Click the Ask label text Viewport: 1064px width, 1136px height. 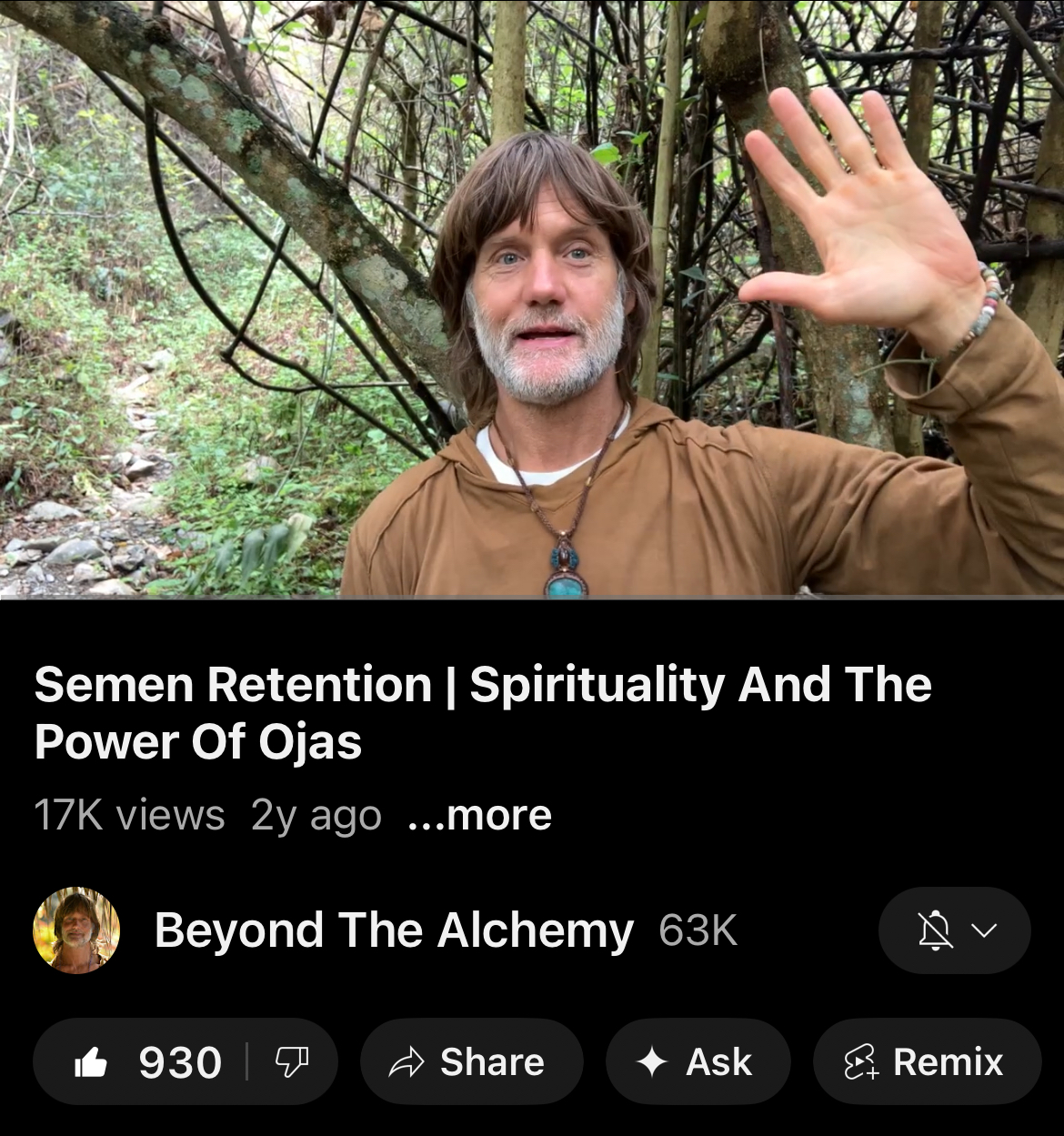point(719,1061)
